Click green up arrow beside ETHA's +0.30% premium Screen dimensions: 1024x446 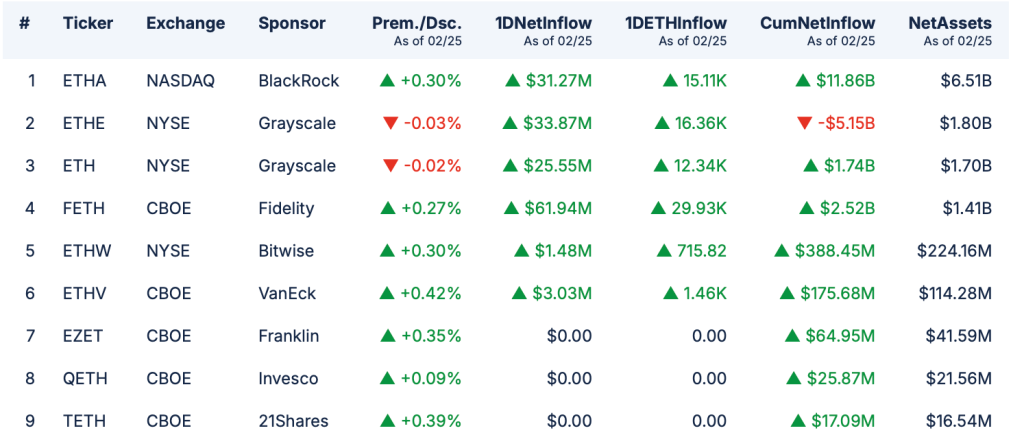[388, 80]
